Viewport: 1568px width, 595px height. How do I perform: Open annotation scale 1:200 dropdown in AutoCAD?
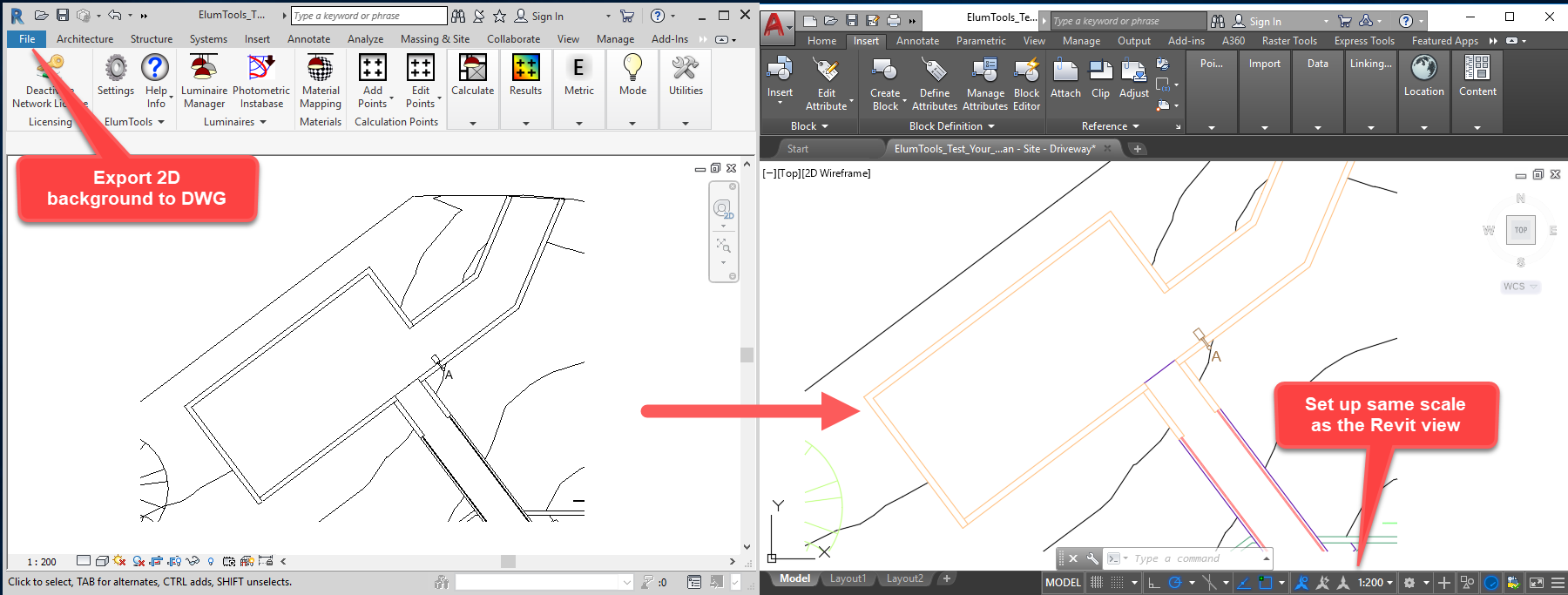[1376, 583]
